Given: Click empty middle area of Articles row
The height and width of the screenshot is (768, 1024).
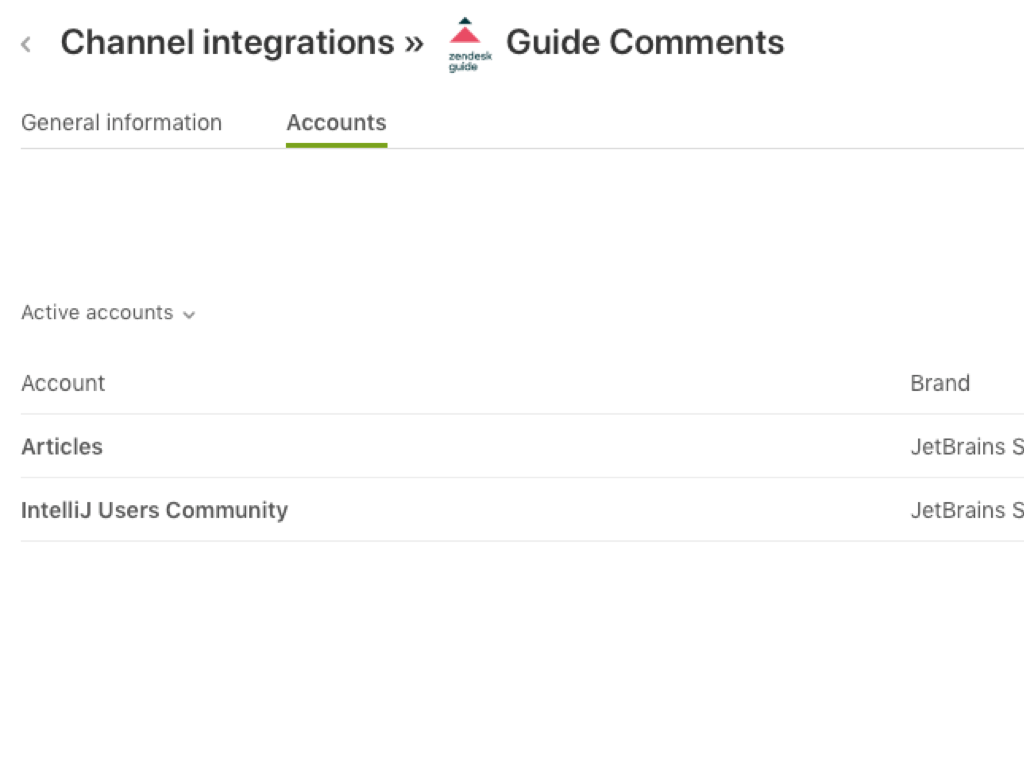Looking at the screenshot, I should click(500, 447).
